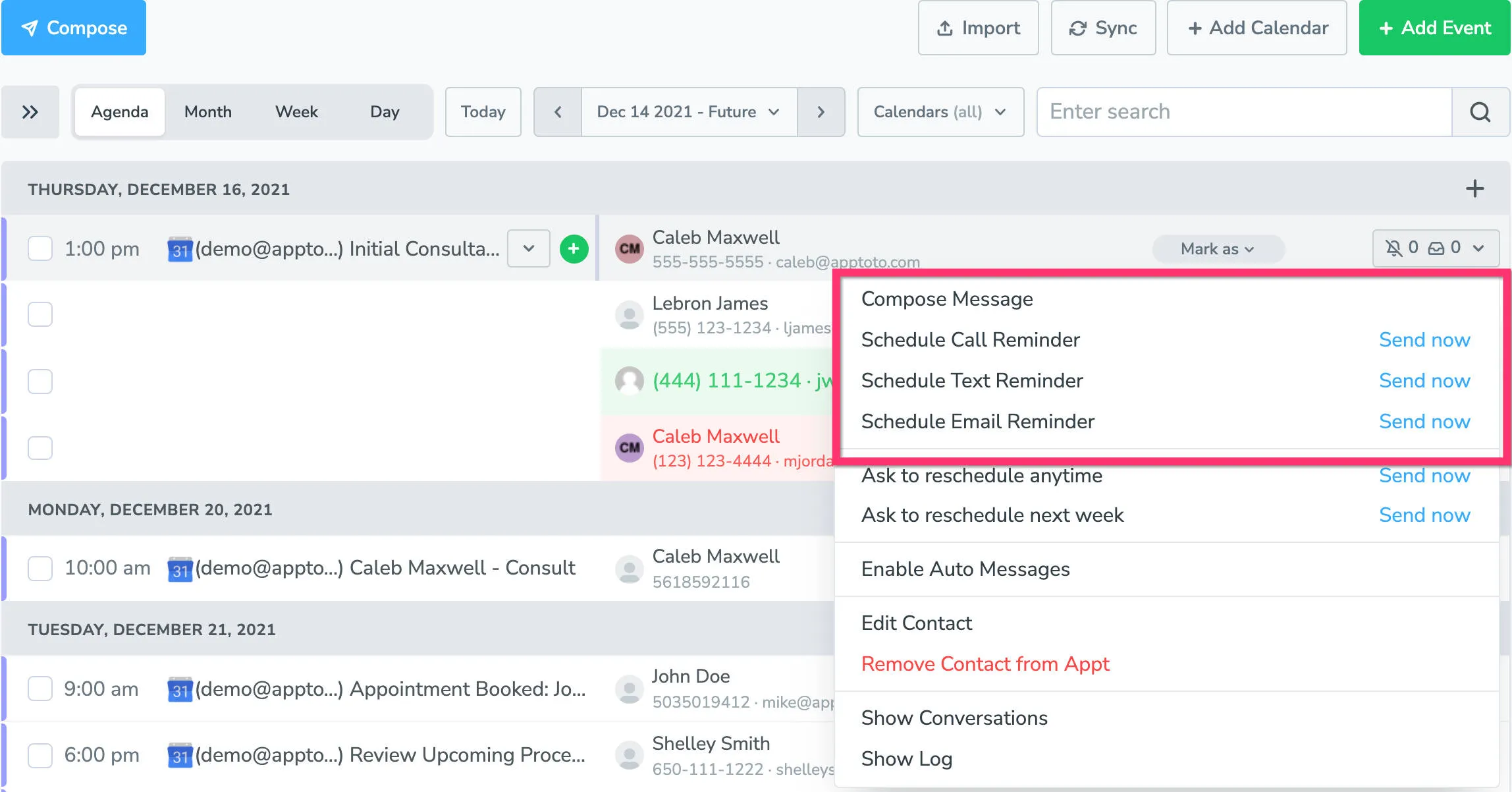This screenshot has height=792, width=1512.
Task: Click the search magnifier icon
Action: 1480,111
